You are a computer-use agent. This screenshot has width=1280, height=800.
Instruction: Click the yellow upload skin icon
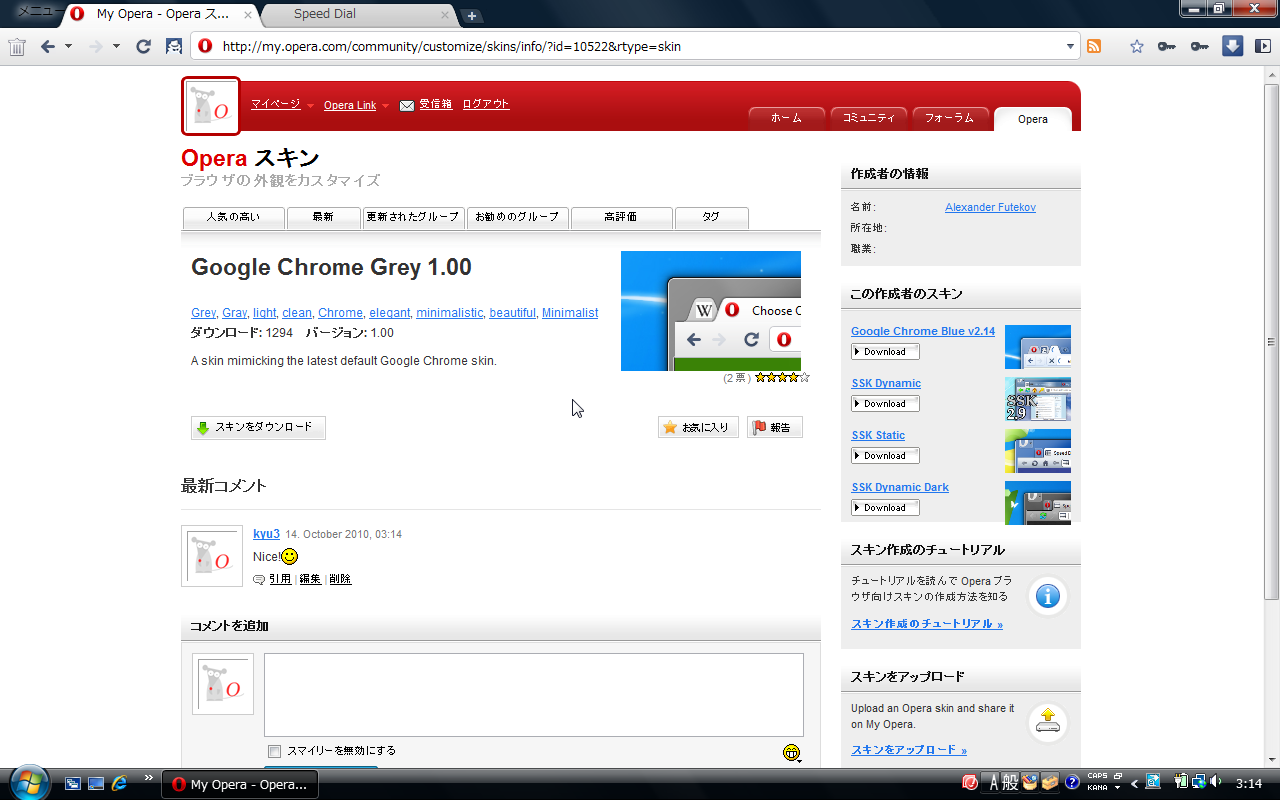(x=1048, y=723)
